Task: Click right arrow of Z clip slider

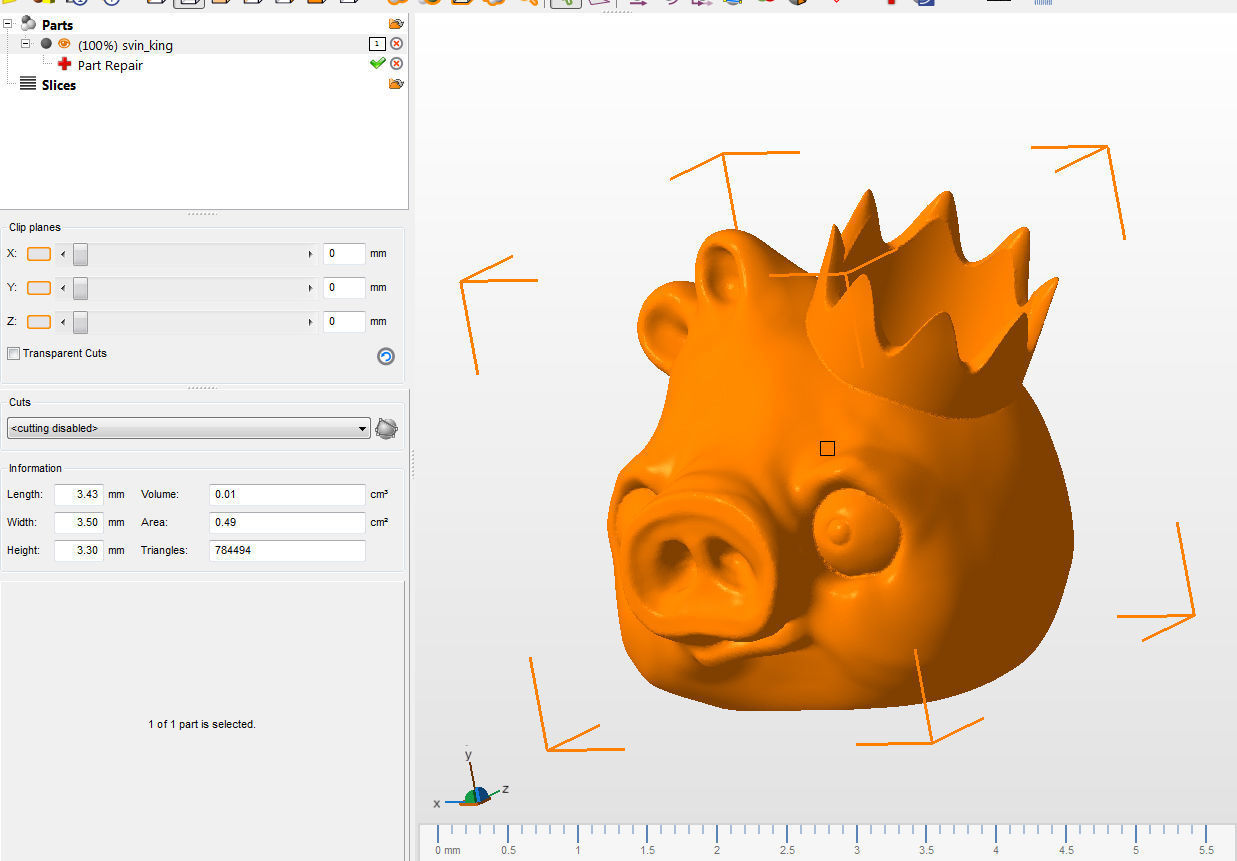Action: (x=310, y=322)
